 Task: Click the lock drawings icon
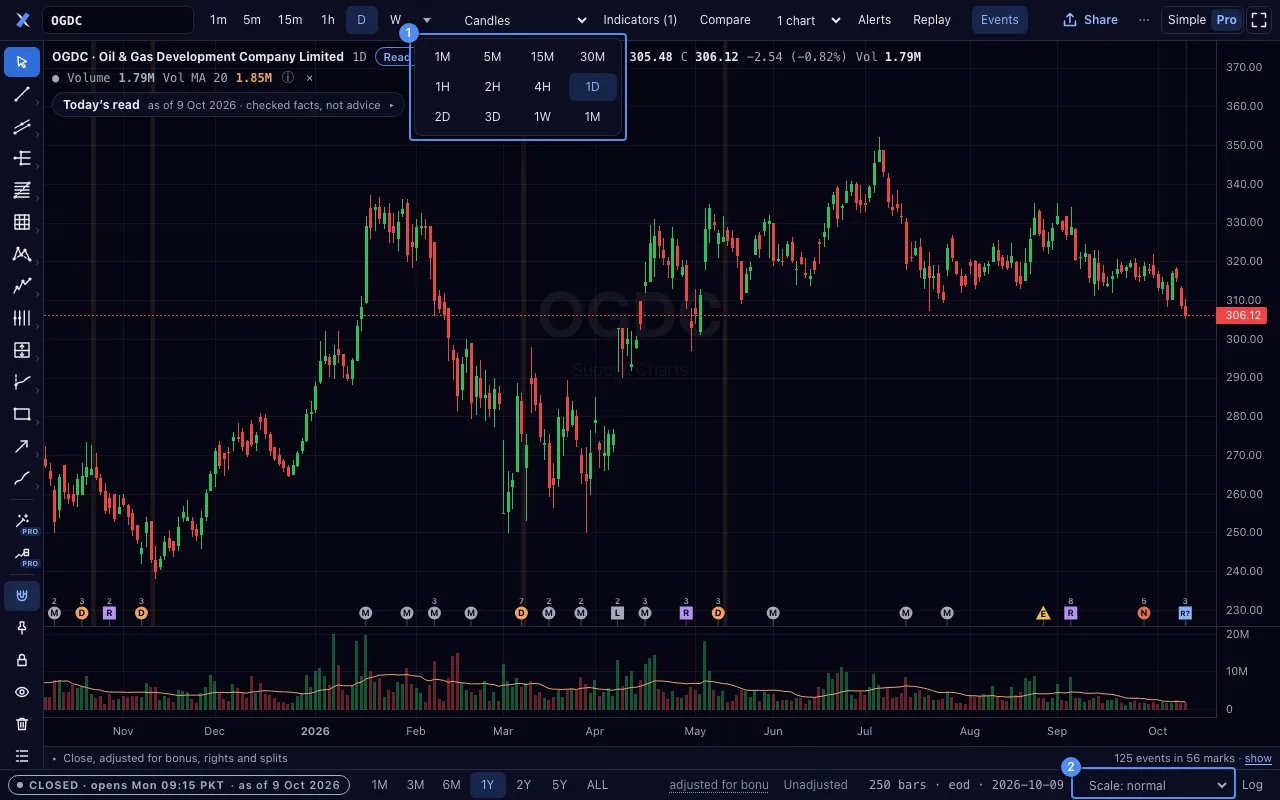click(x=22, y=660)
